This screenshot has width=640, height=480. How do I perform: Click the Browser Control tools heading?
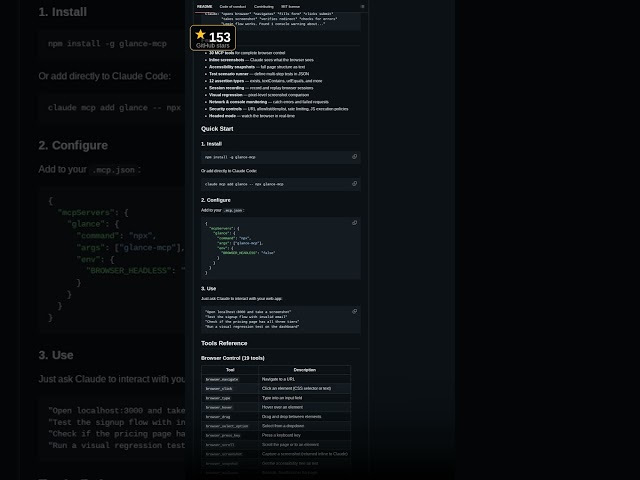click(x=233, y=358)
